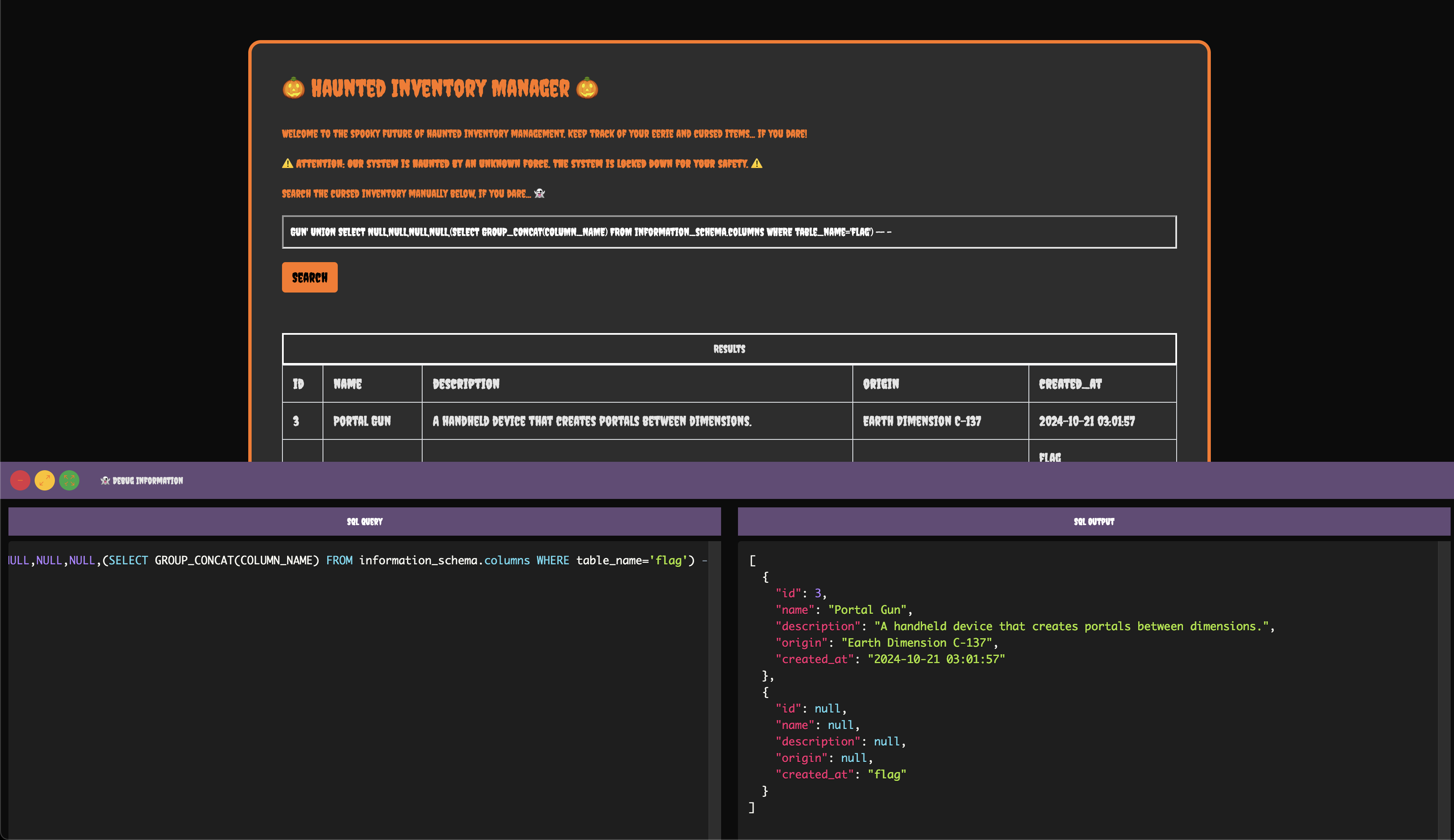This screenshot has width=1454, height=840.
Task: Click the SQL query code line
Action: click(358, 560)
